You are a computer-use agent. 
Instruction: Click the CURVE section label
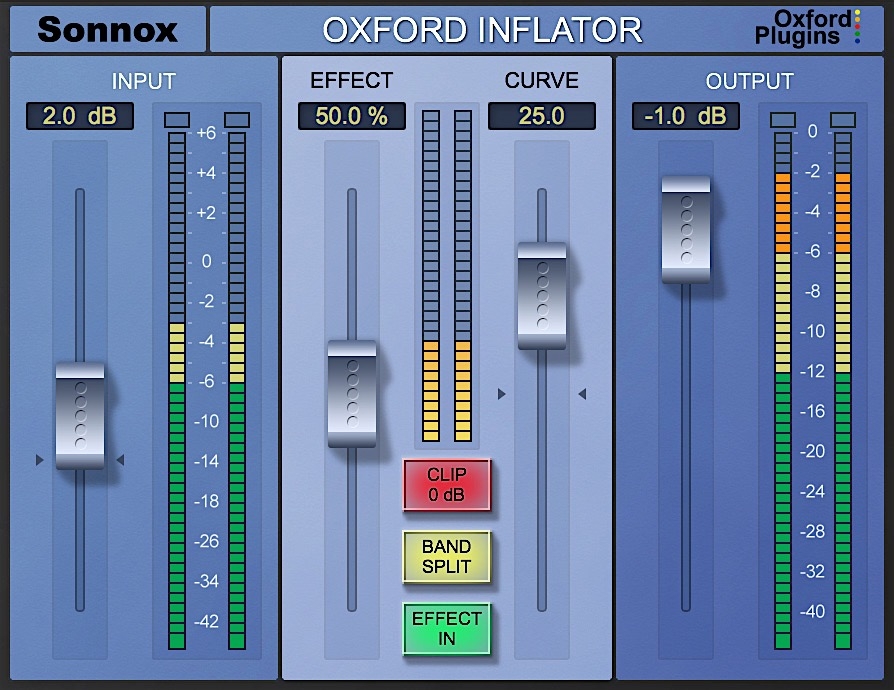point(542,80)
